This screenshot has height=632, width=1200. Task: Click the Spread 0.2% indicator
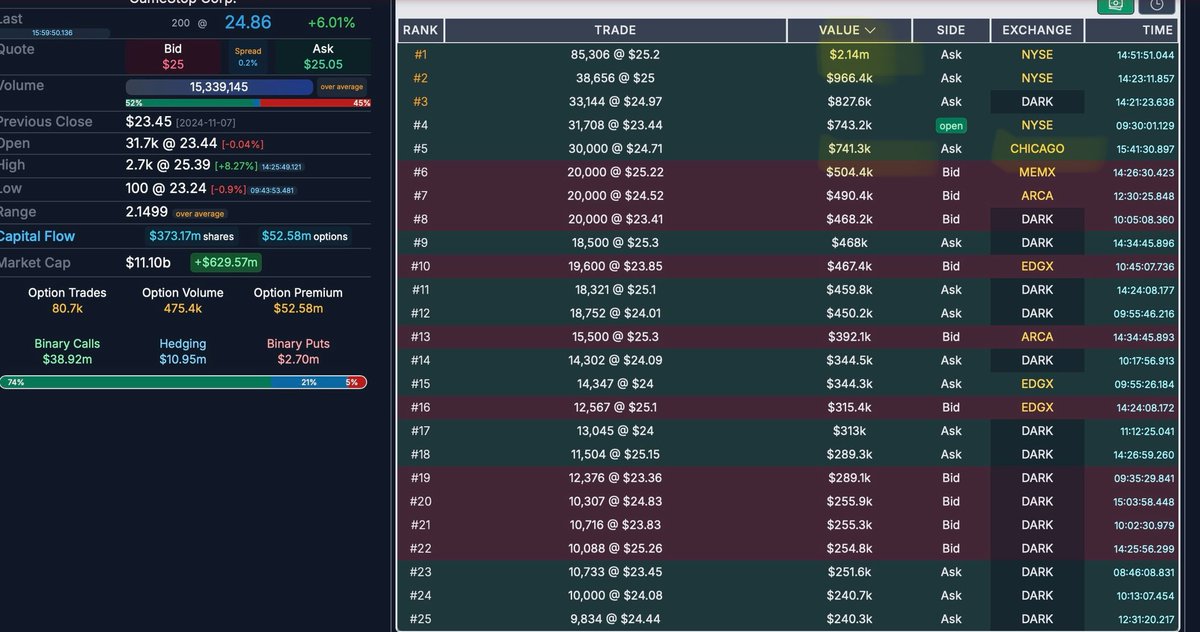248,57
